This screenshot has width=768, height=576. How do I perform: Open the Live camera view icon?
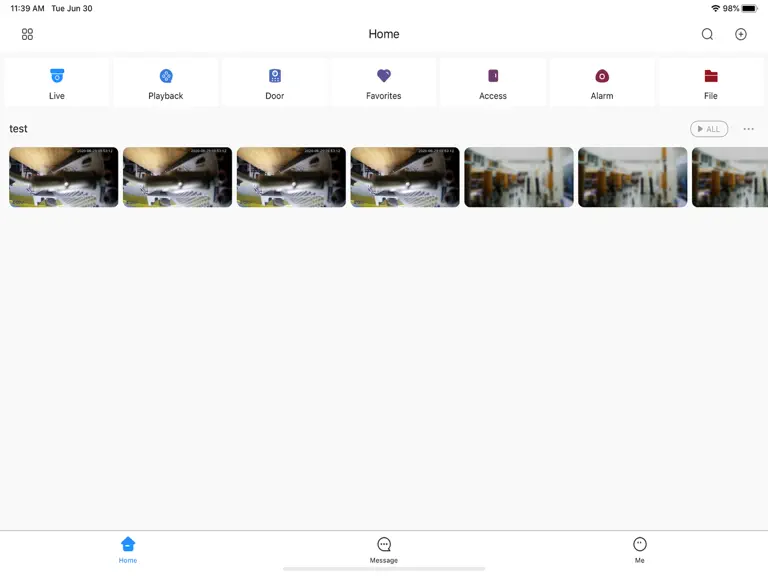pyautogui.click(x=57, y=76)
